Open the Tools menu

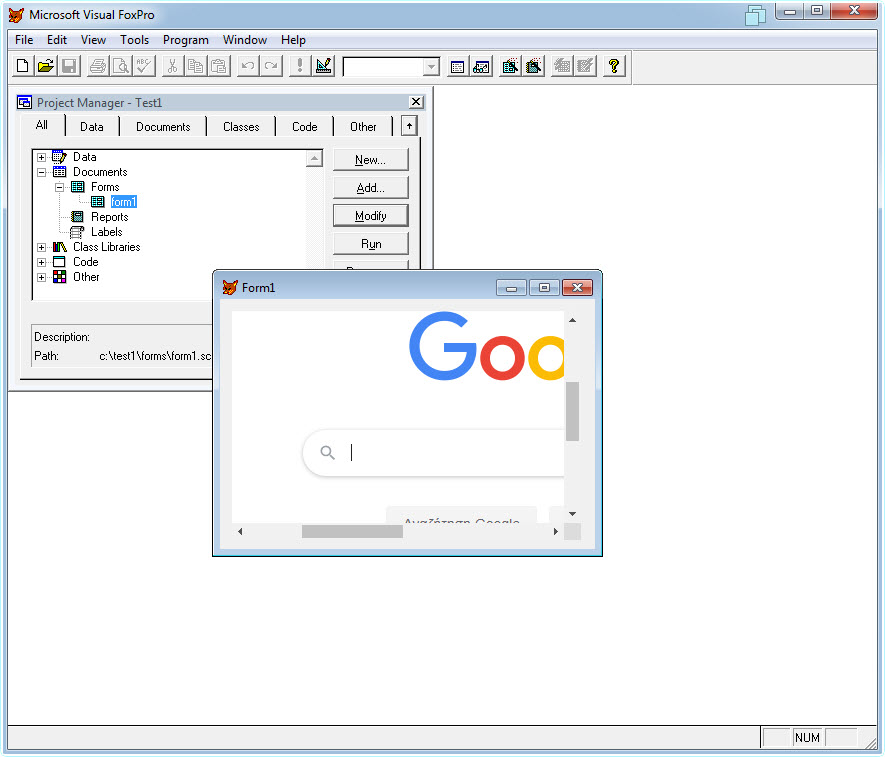click(x=134, y=40)
